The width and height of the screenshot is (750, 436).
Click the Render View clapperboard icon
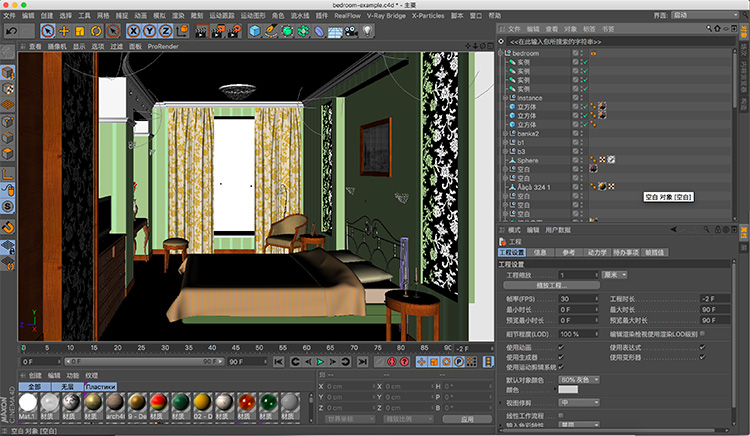coord(202,32)
